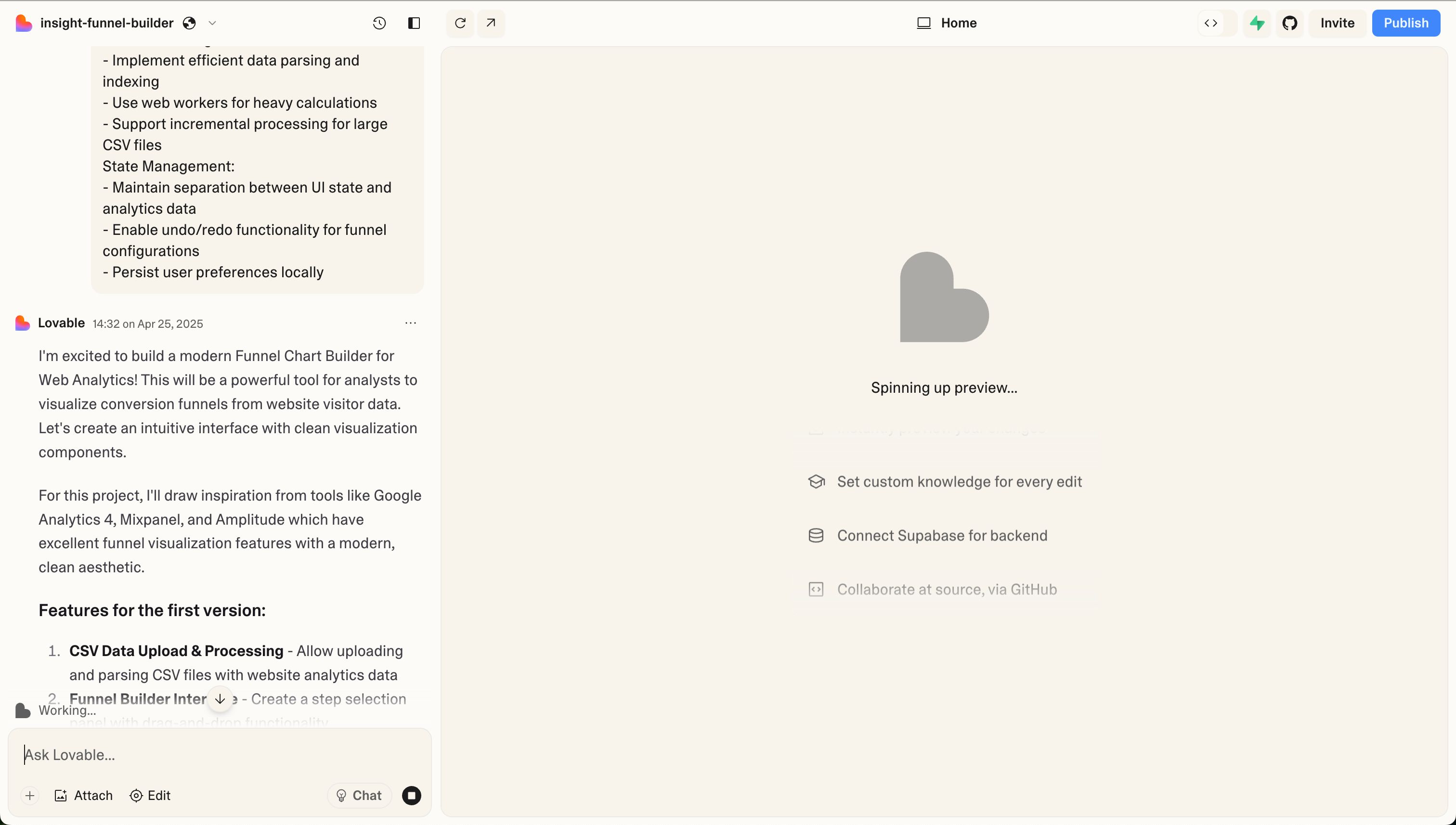Click the insight-funnel-builder project name
1456x825 pixels.
pos(106,23)
